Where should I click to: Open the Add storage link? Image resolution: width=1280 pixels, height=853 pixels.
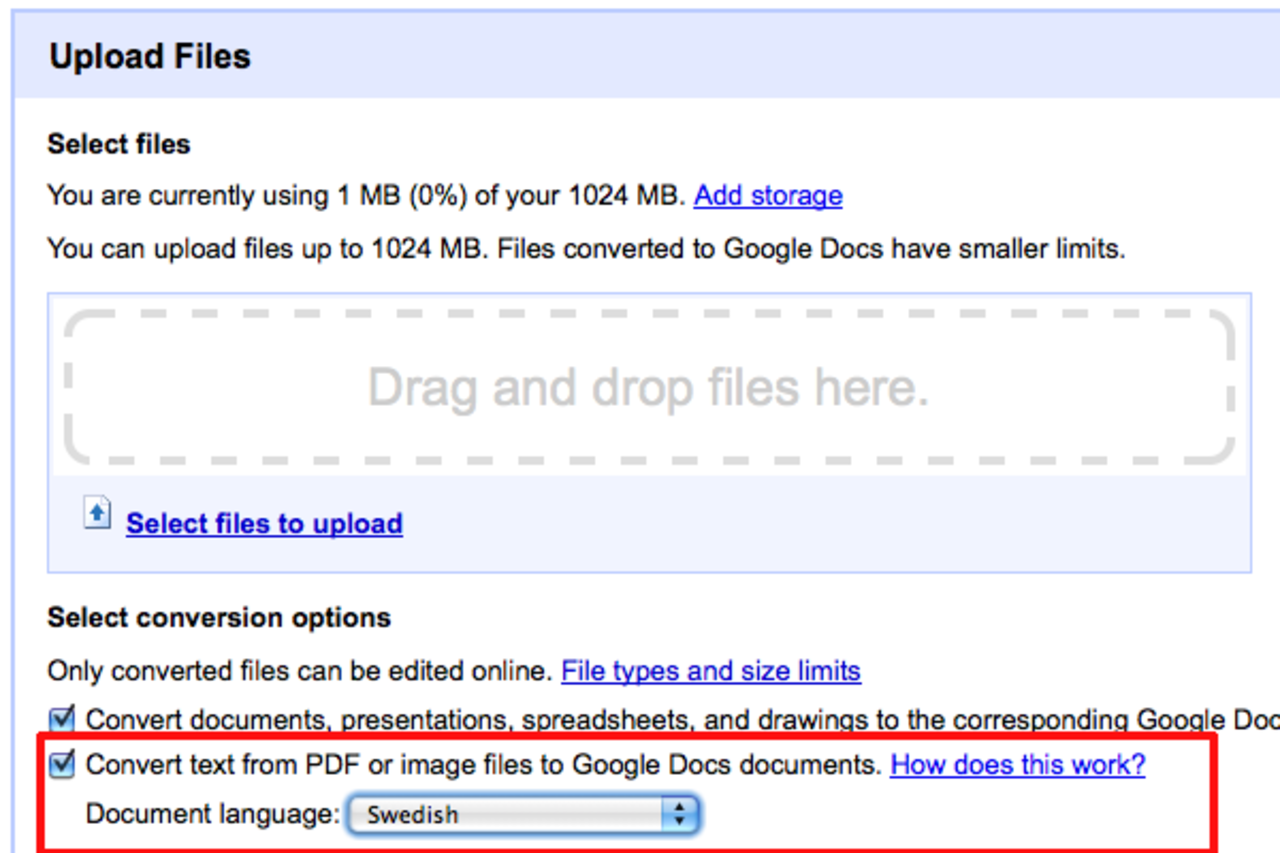768,195
